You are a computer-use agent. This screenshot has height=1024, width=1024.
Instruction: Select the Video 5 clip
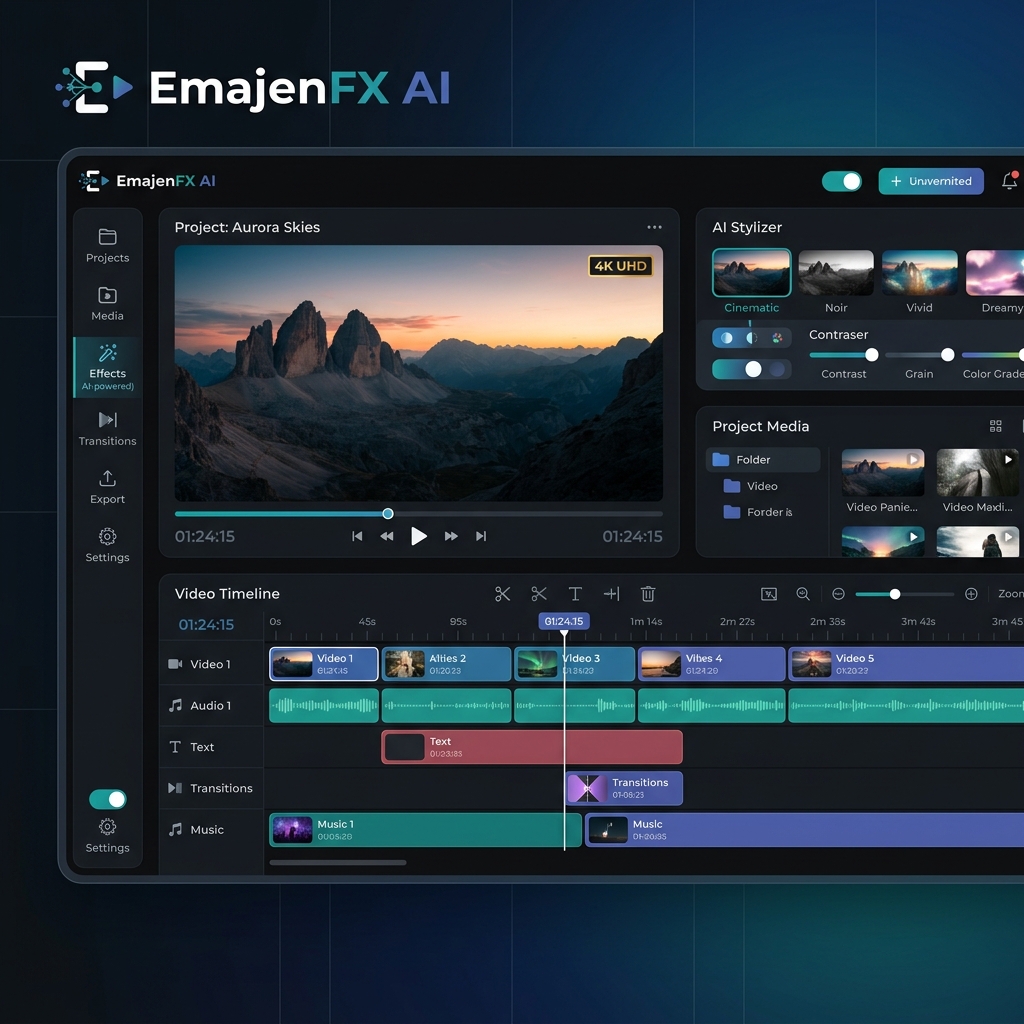point(906,664)
